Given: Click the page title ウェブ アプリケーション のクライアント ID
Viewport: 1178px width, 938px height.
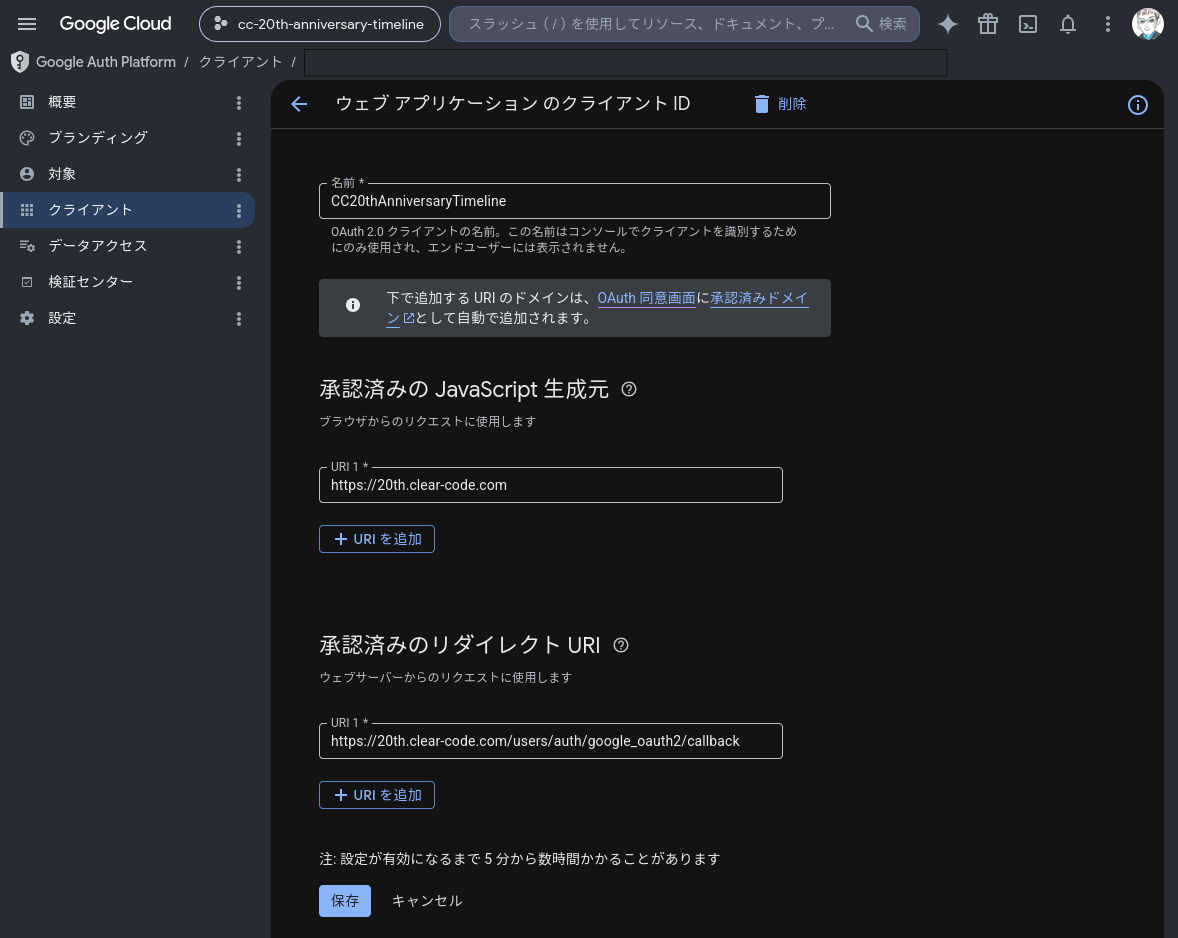Looking at the screenshot, I should pos(512,104).
